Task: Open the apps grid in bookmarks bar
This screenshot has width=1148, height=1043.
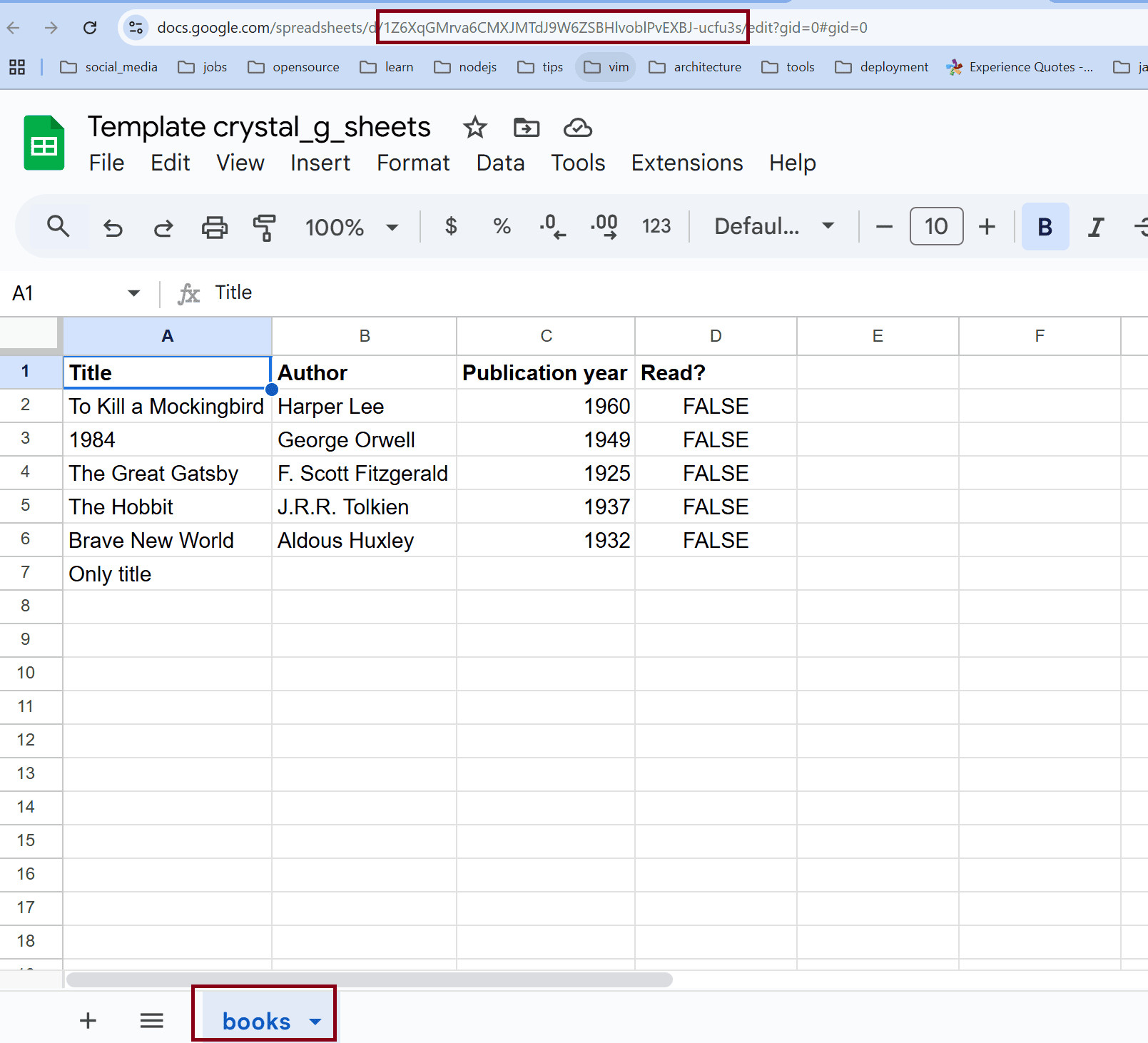Action: (17, 67)
